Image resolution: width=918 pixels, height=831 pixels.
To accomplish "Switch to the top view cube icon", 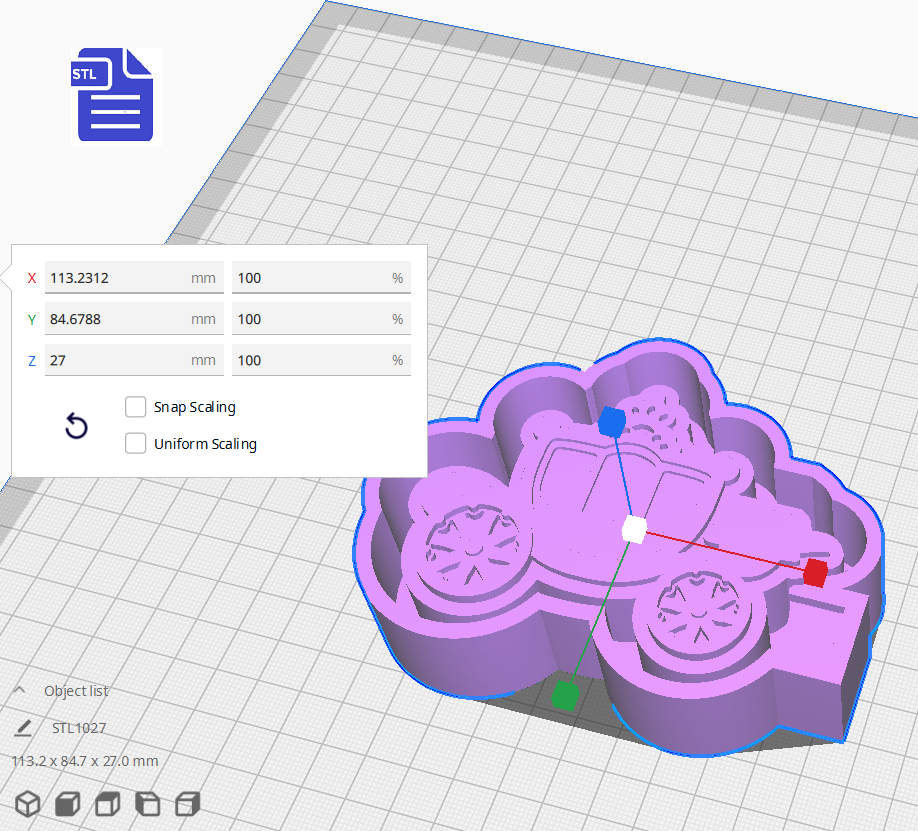I will (107, 803).
